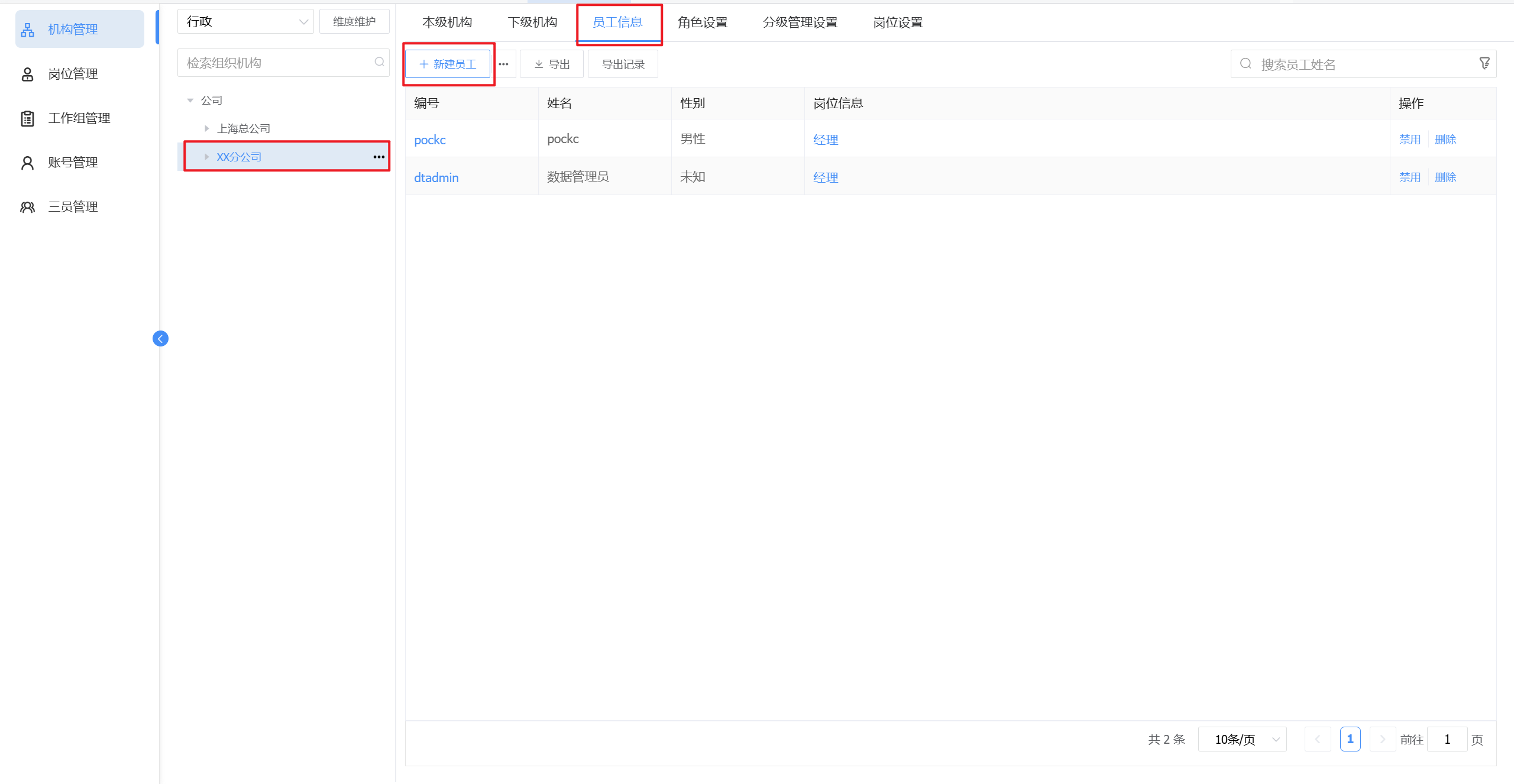The image size is (1514, 784).
Task: Open the 行政 dimension dropdown
Action: (x=245, y=22)
